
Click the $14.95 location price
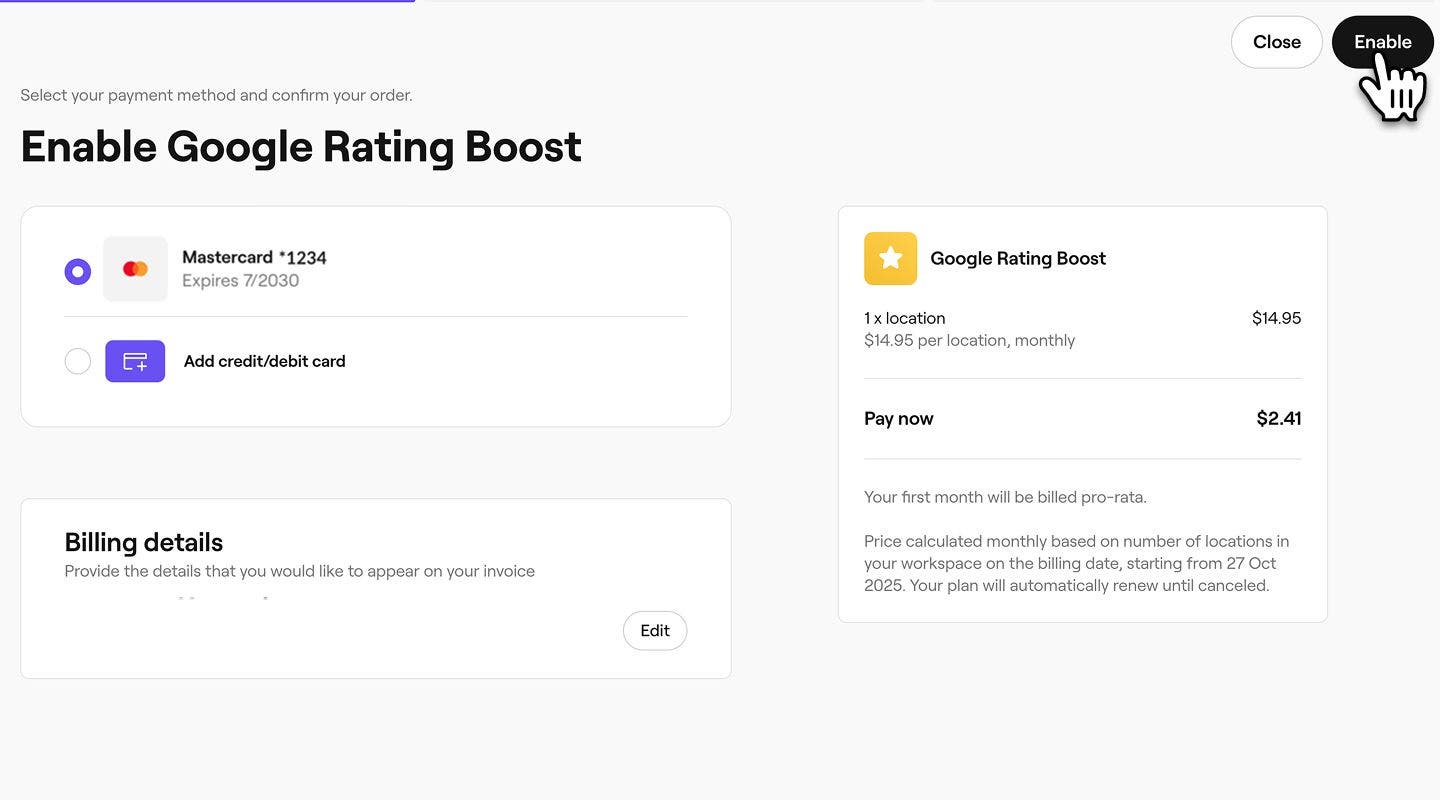pos(1276,318)
